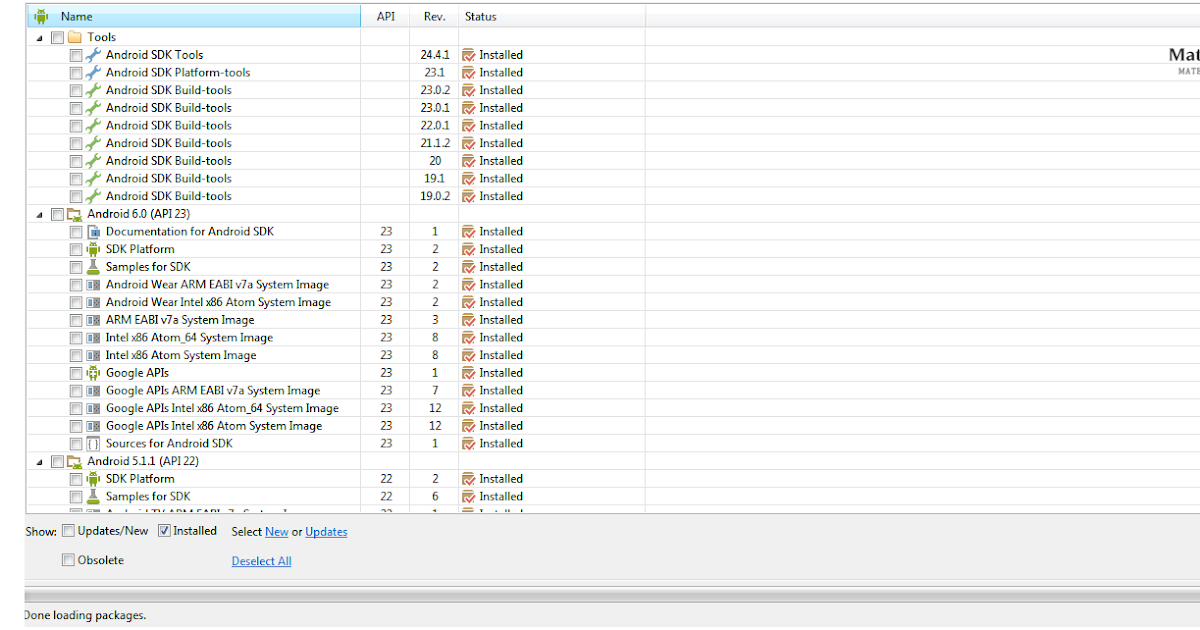Collapse the Android 5.1.1 (API 22) group
This screenshot has height=630, width=1200.
coord(41,462)
